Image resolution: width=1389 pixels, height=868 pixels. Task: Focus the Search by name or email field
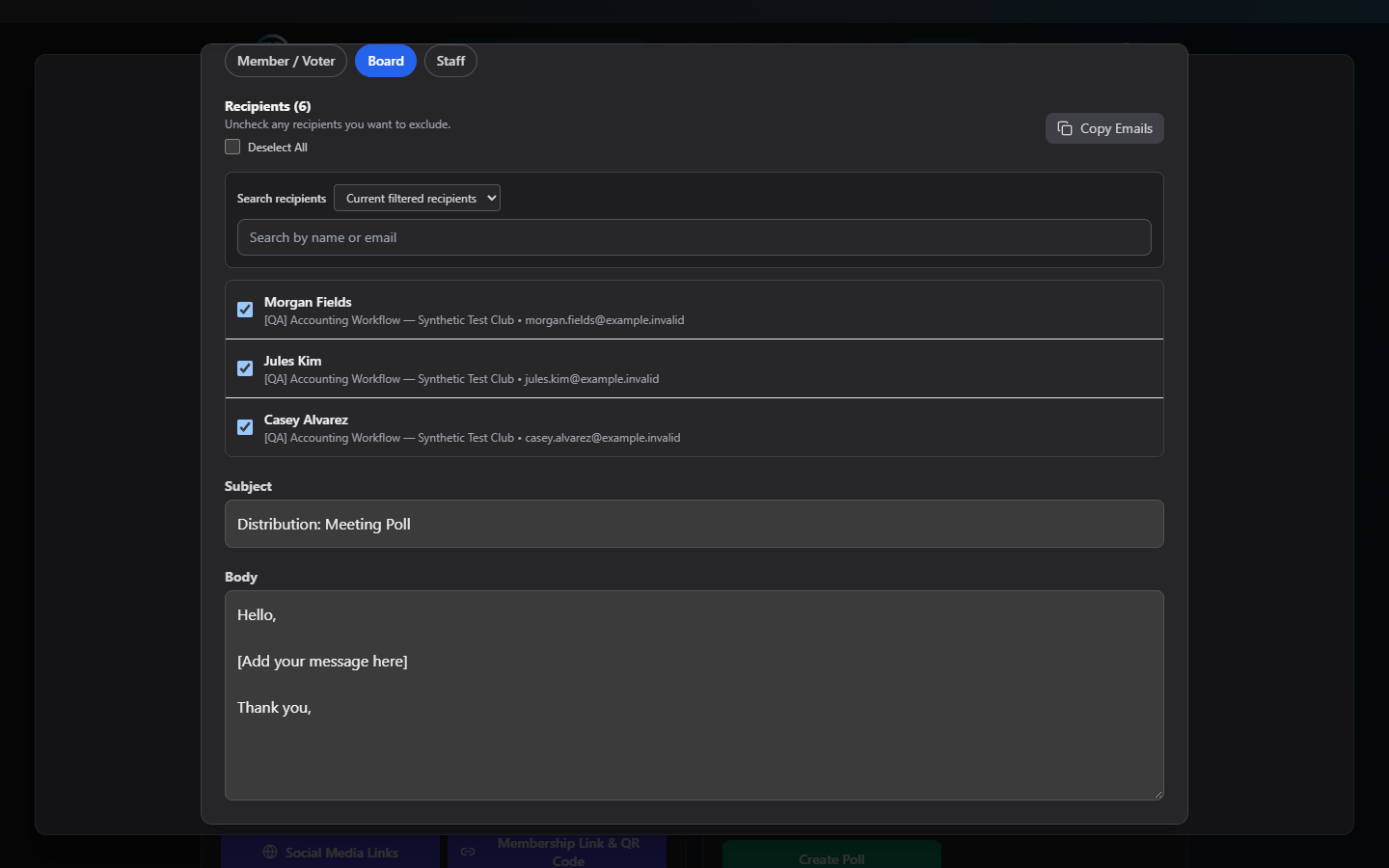(694, 237)
